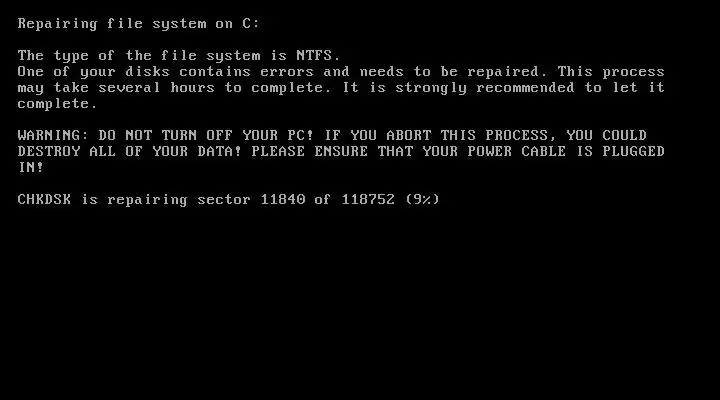
Task: Click the "IN!" word below DESTROY
Action: point(31,168)
